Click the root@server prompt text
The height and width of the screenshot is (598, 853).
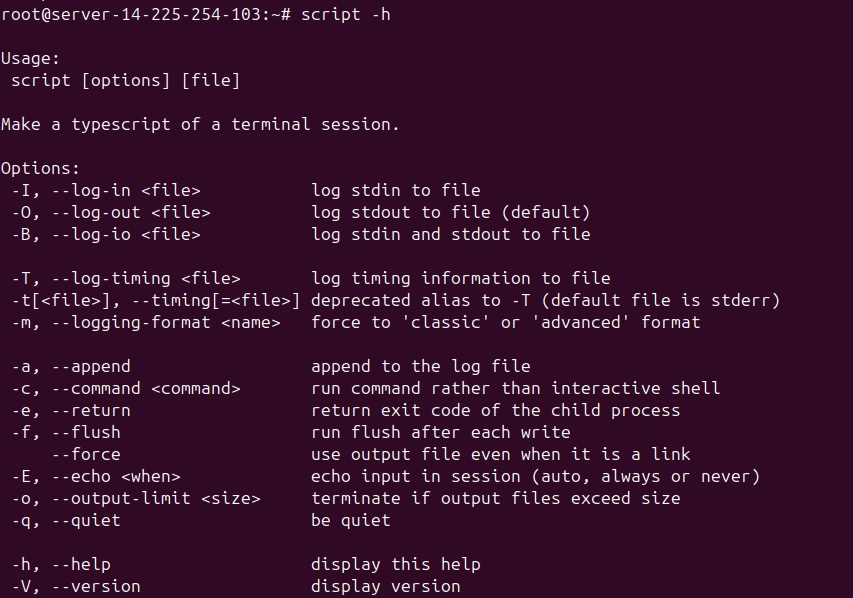click(x=140, y=15)
